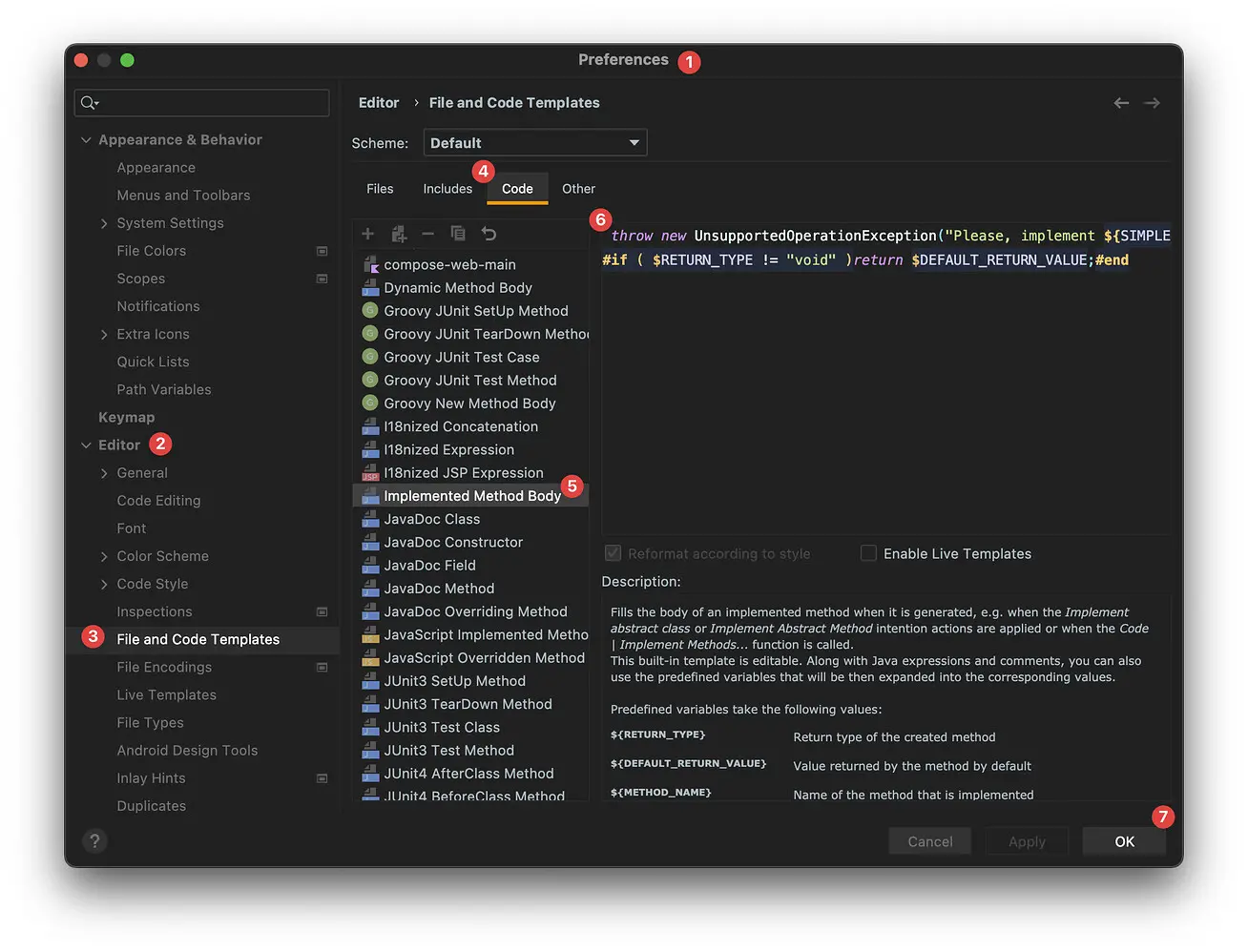Enable Live Templates checkbox
The height and width of the screenshot is (952, 1248).
tap(868, 553)
